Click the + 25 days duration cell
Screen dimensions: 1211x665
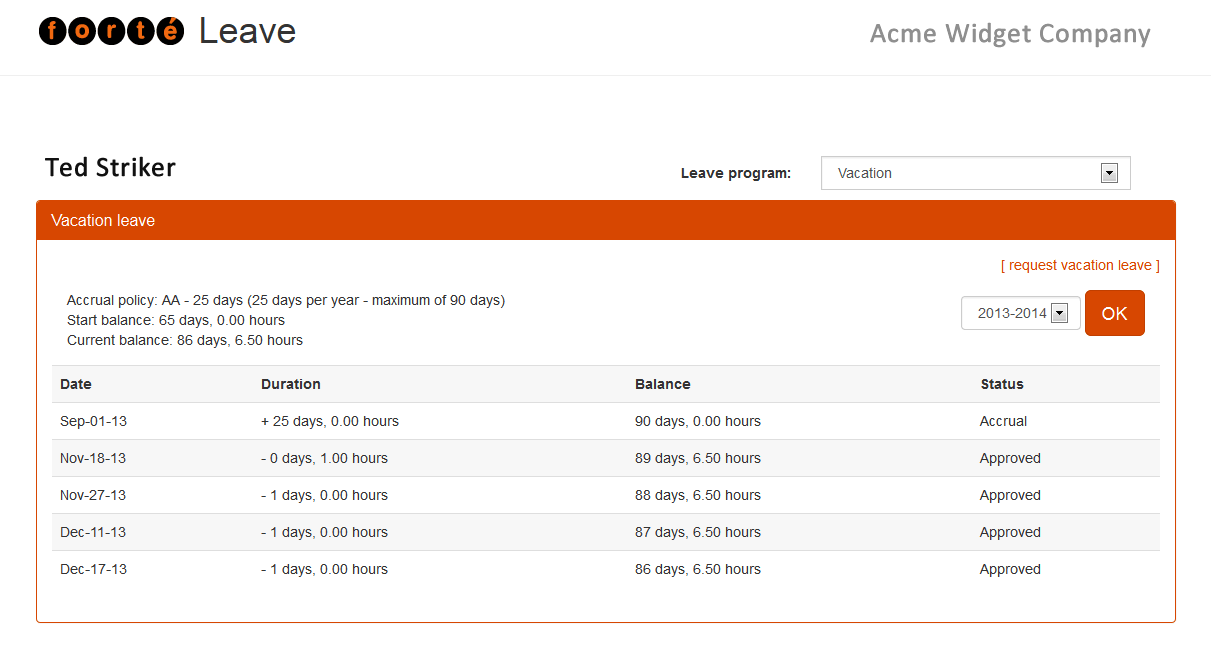[330, 421]
